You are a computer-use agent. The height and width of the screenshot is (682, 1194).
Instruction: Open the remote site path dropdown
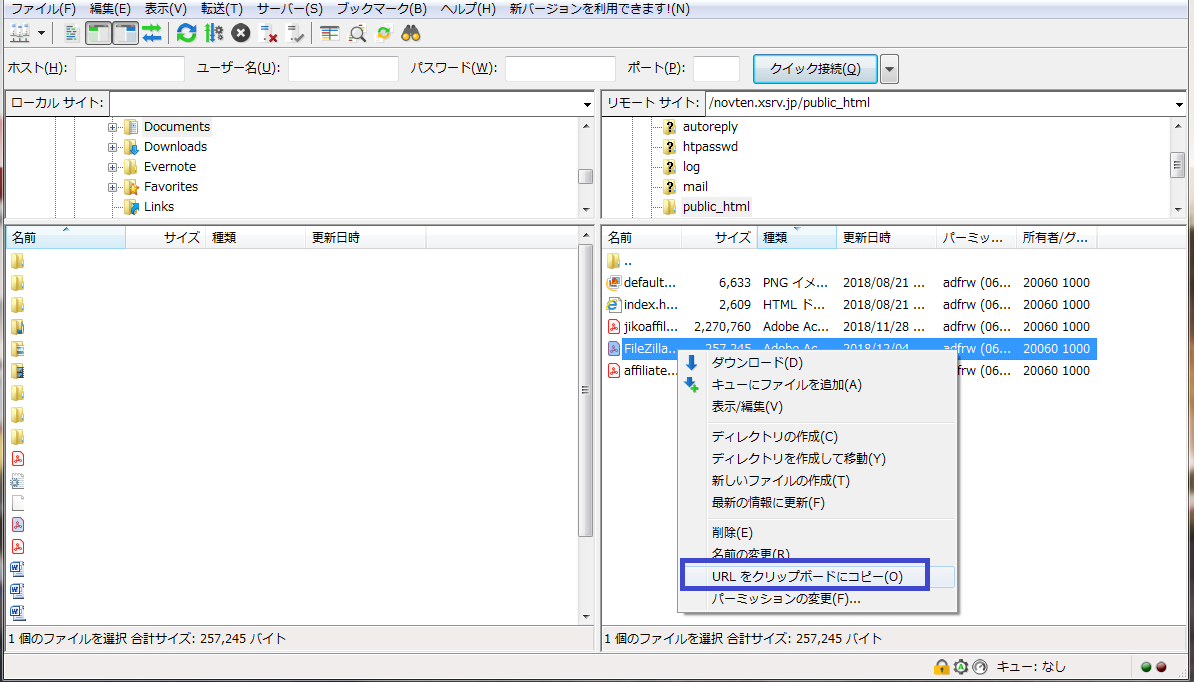click(1177, 104)
